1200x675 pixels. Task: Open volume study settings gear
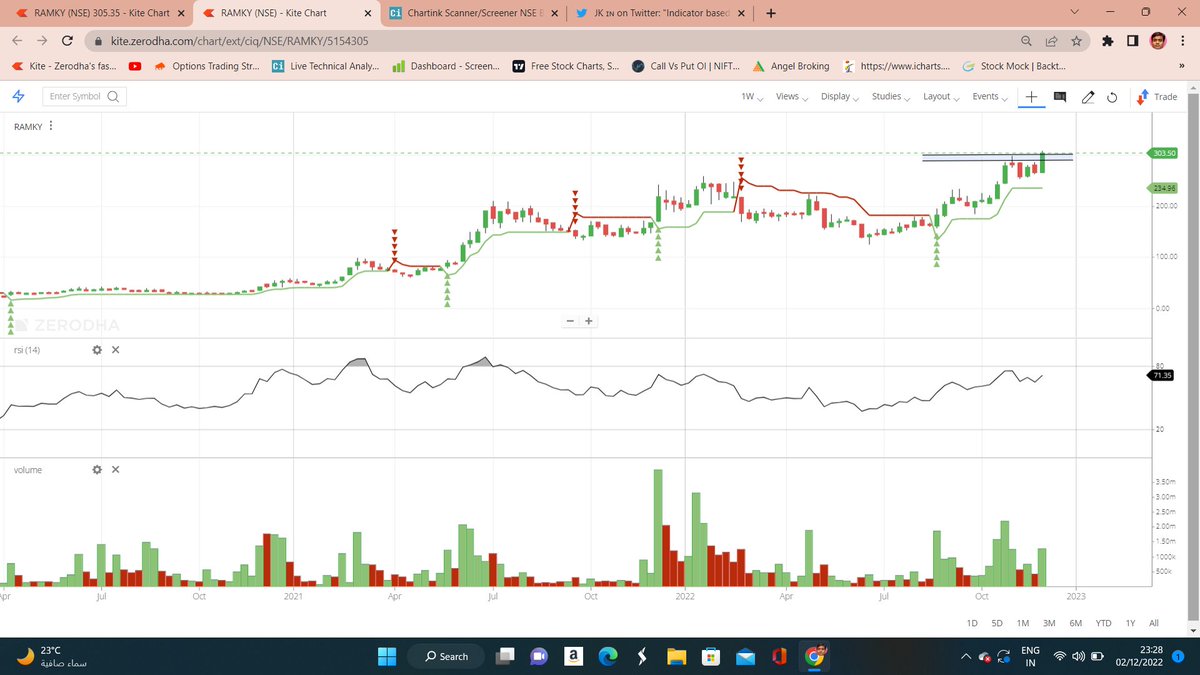pyautogui.click(x=97, y=469)
